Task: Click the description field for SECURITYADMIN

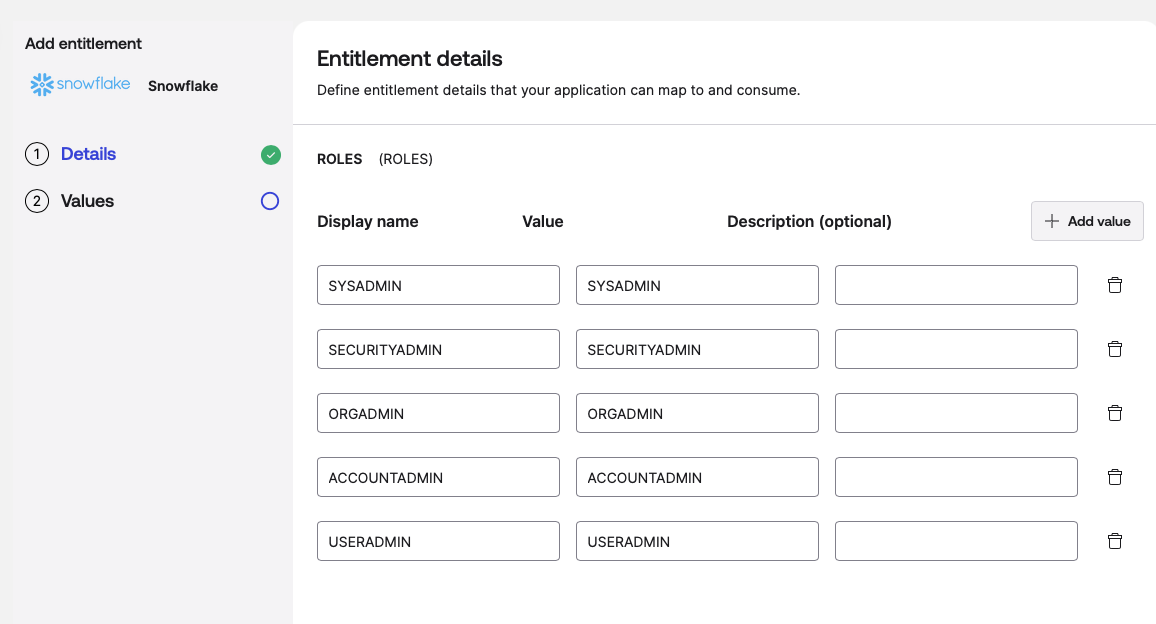Action: pos(955,349)
